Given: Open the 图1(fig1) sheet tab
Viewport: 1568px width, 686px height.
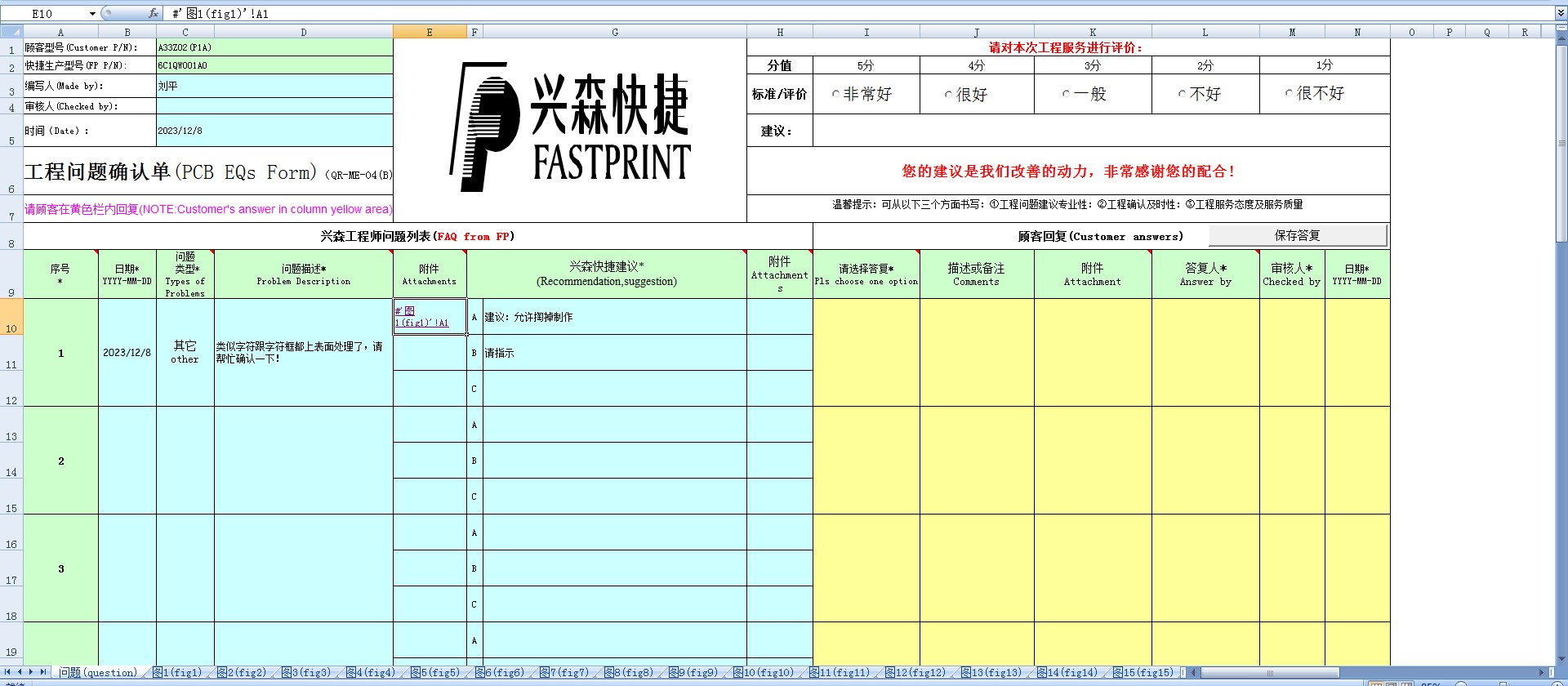Looking at the screenshot, I should (177, 672).
